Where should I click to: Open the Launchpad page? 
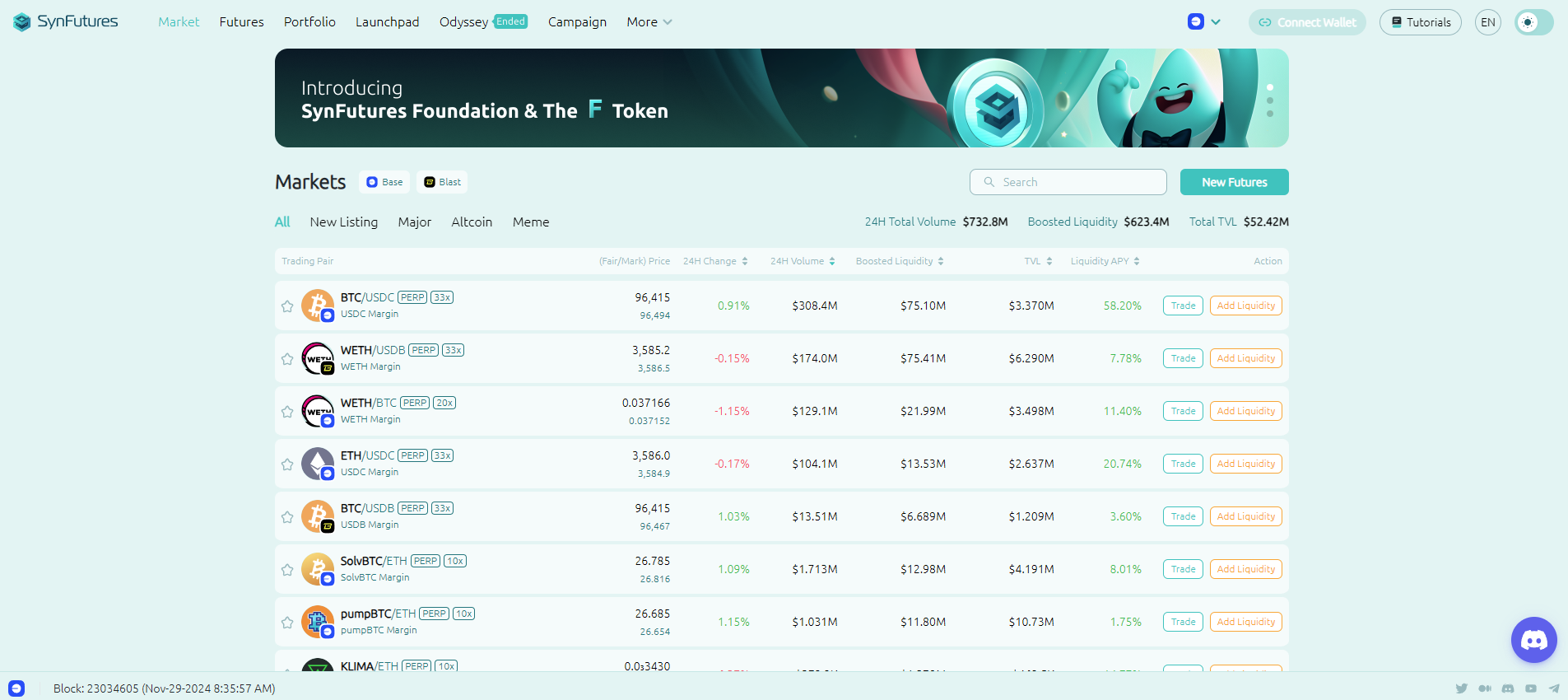pyautogui.click(x=388, y=22)
